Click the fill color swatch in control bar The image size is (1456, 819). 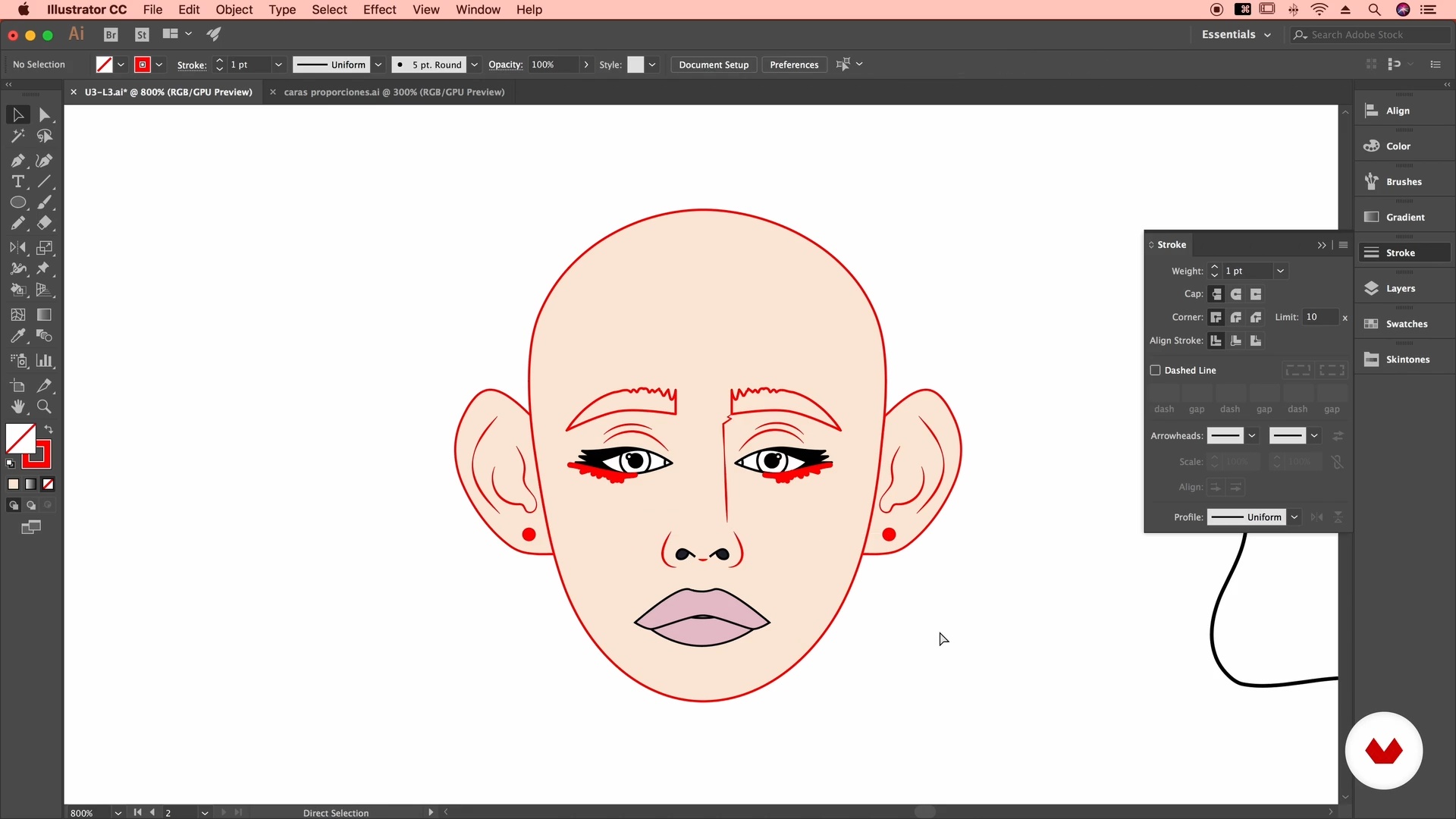click(105, 65)
